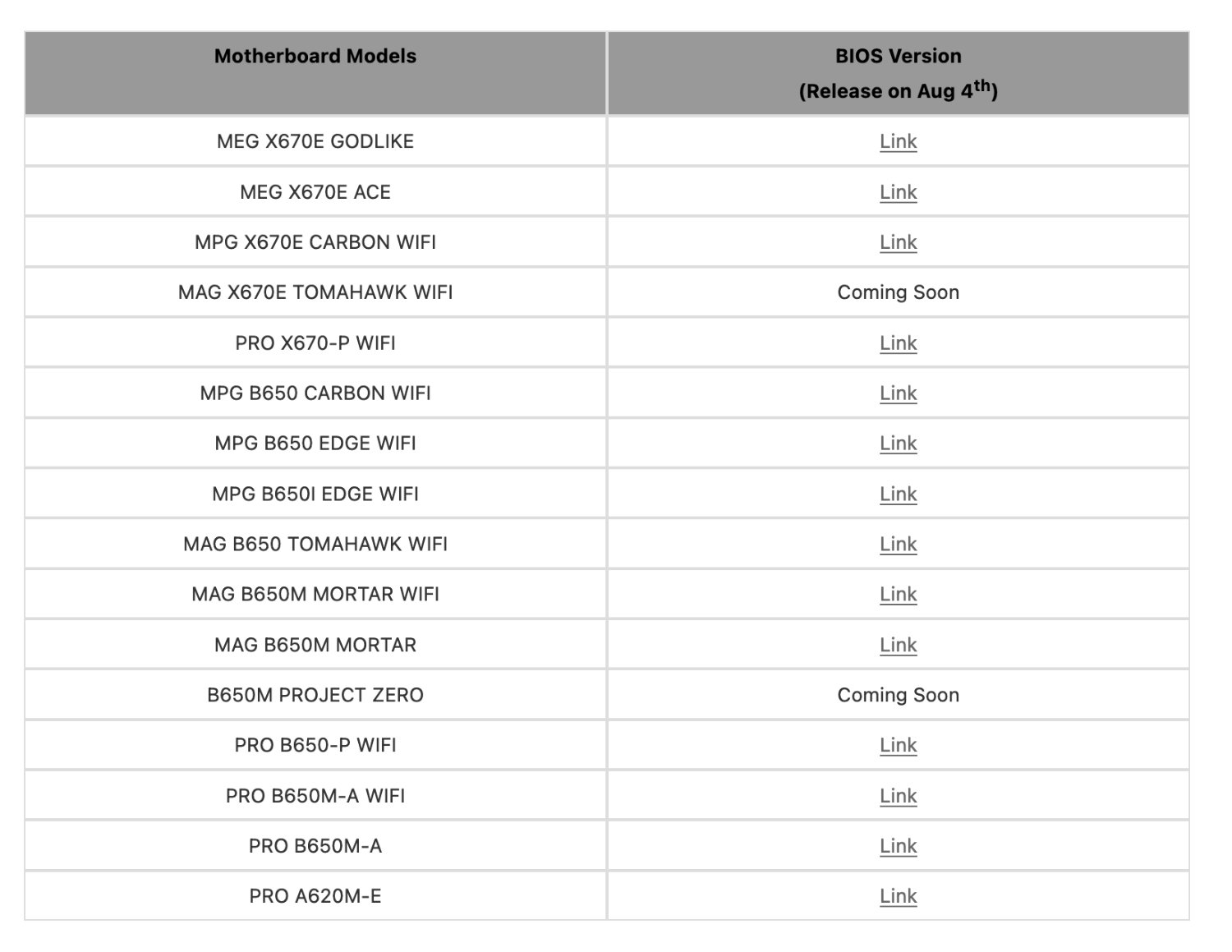Screen dimensions: 1232x952
Task: Open the PRO B650-P WIFI BIOS link
Action: pyautogui.click(x=898, y=746)
